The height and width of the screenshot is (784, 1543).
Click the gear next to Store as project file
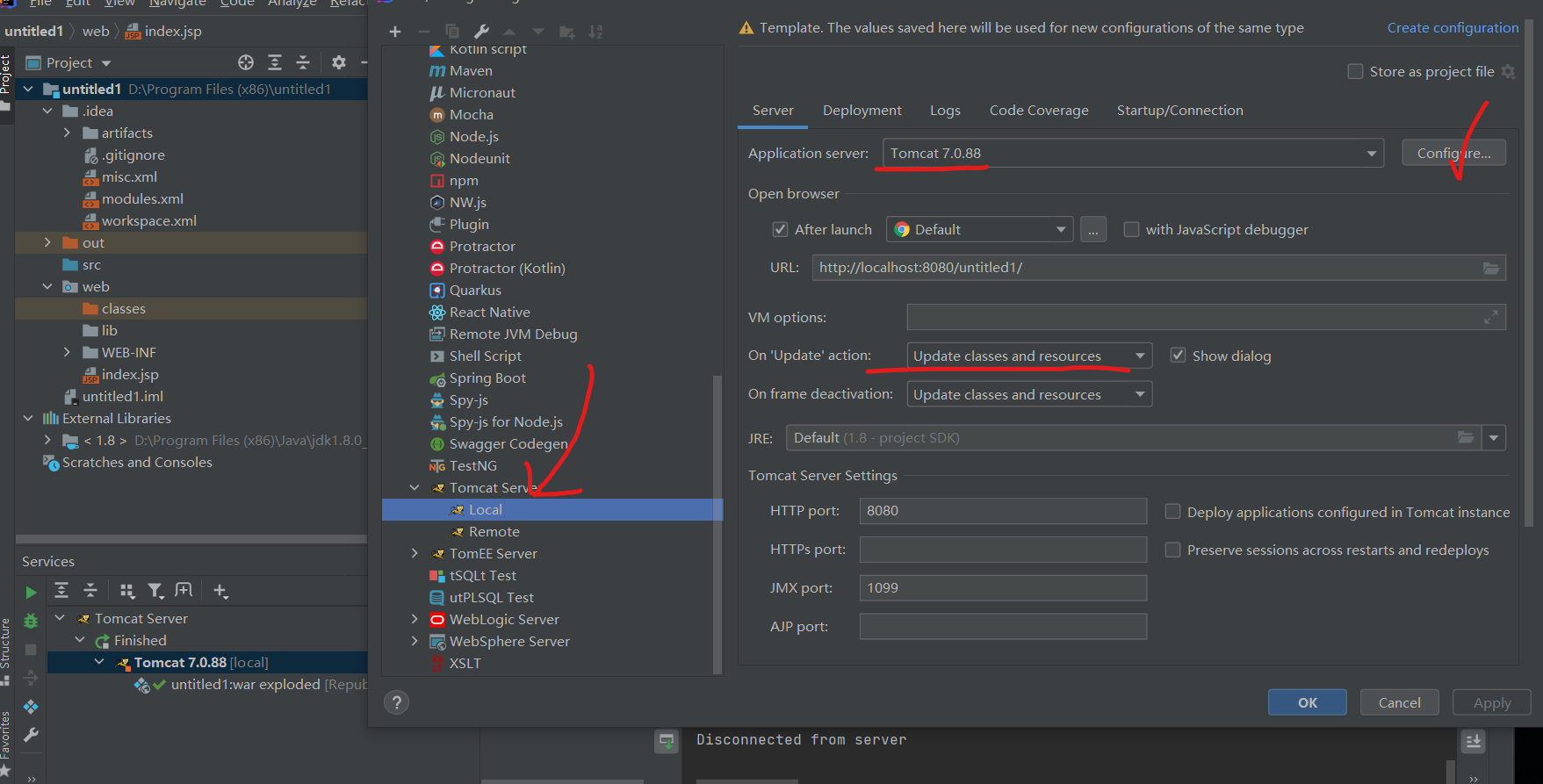(x=1509, y=72)
